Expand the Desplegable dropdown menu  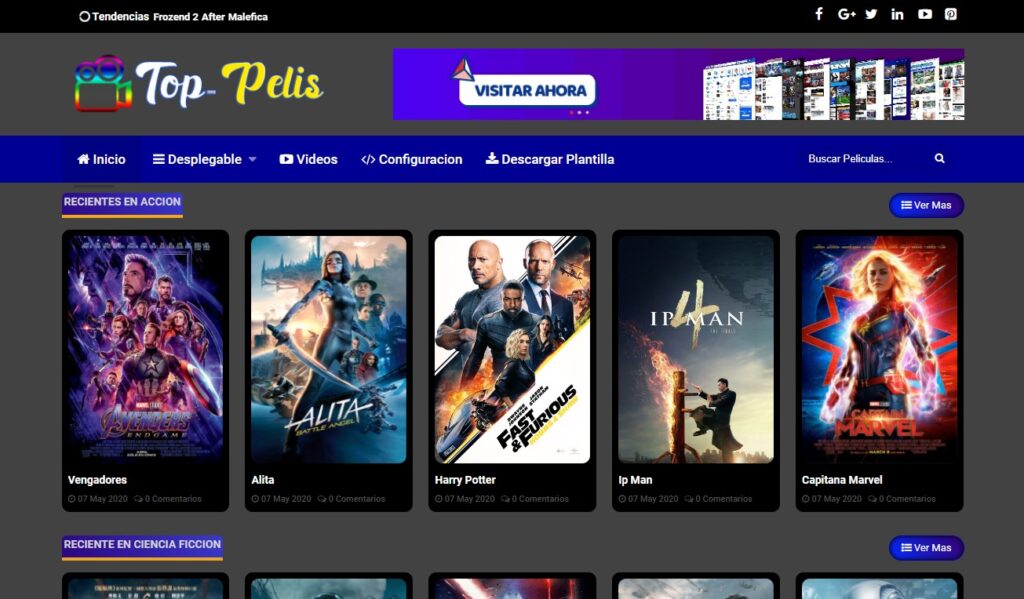pos(204,159)
